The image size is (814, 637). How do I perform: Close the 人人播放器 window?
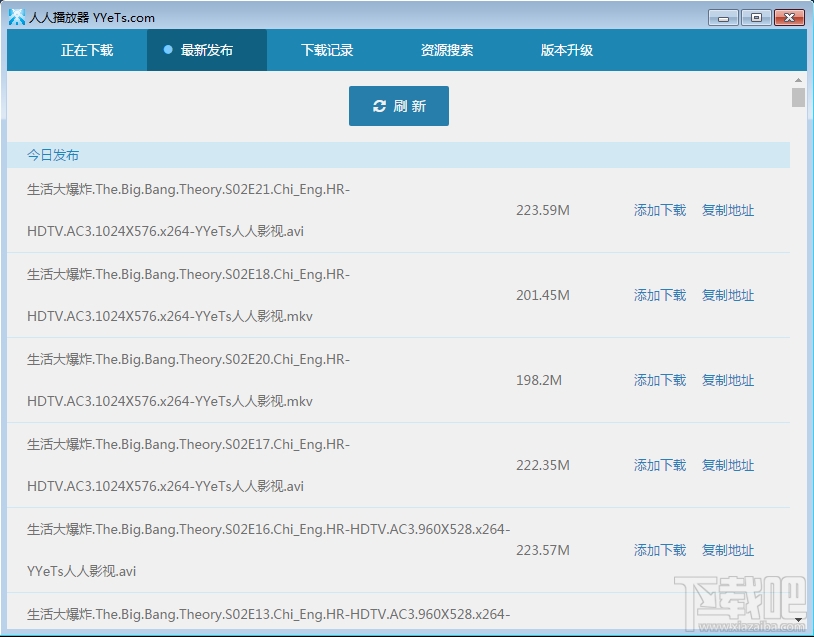(x=789, y=18)
